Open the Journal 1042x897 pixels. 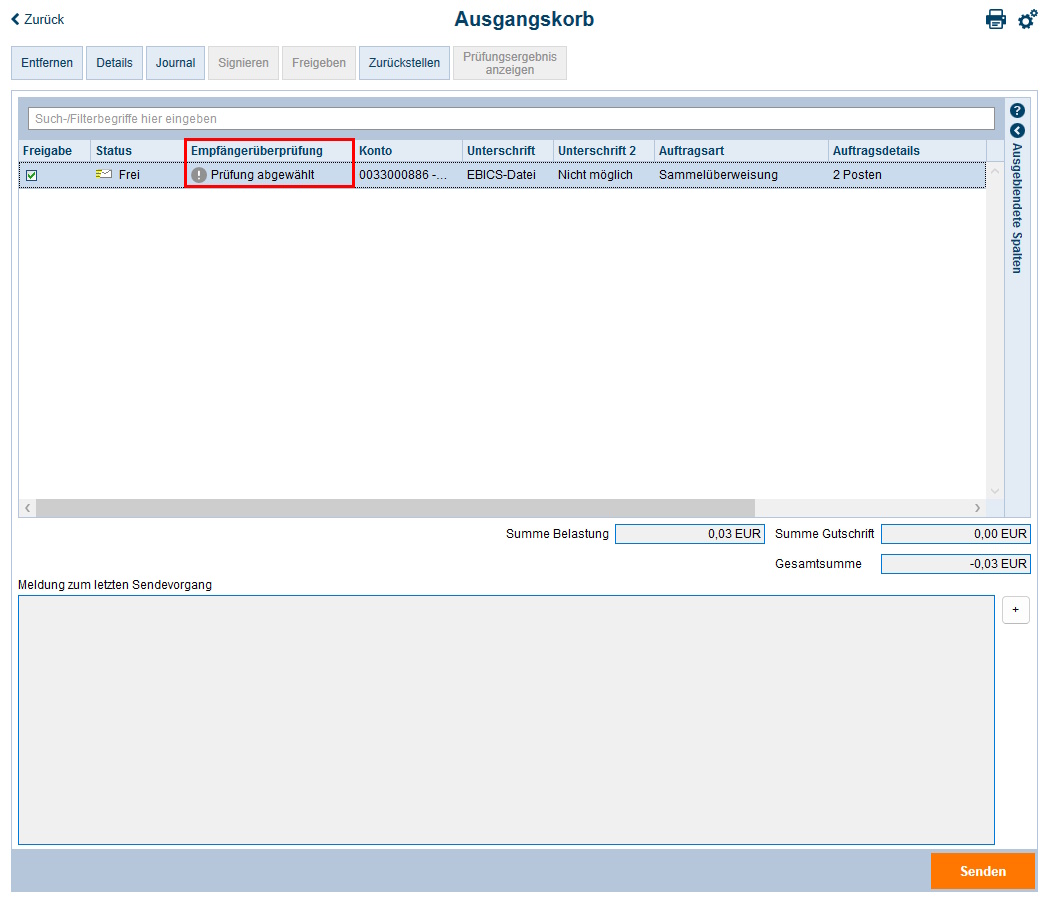tap(175, 63)
